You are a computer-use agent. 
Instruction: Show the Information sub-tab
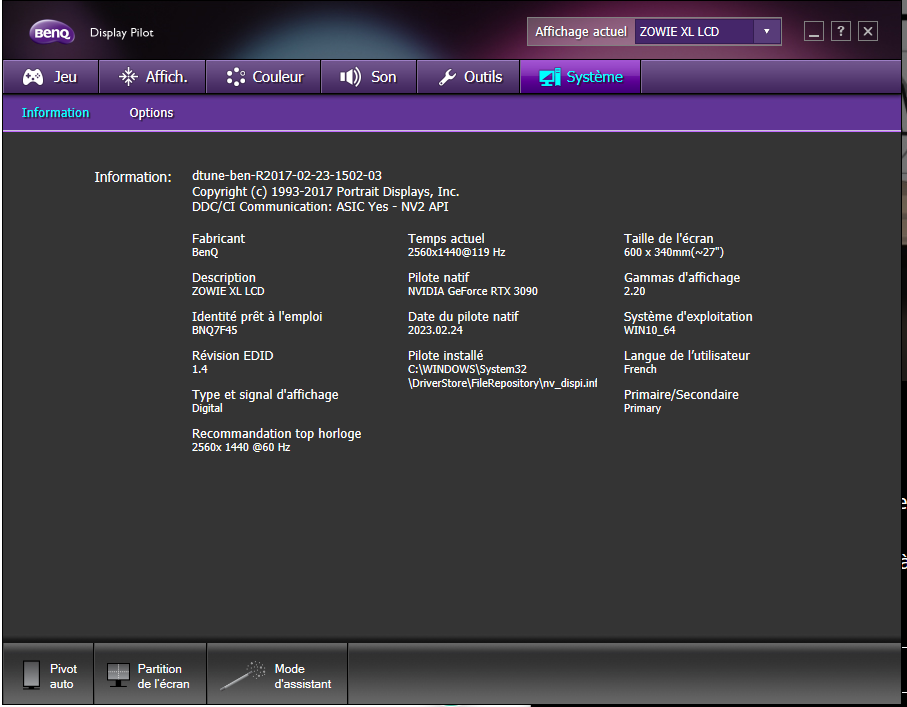(56, 113)
